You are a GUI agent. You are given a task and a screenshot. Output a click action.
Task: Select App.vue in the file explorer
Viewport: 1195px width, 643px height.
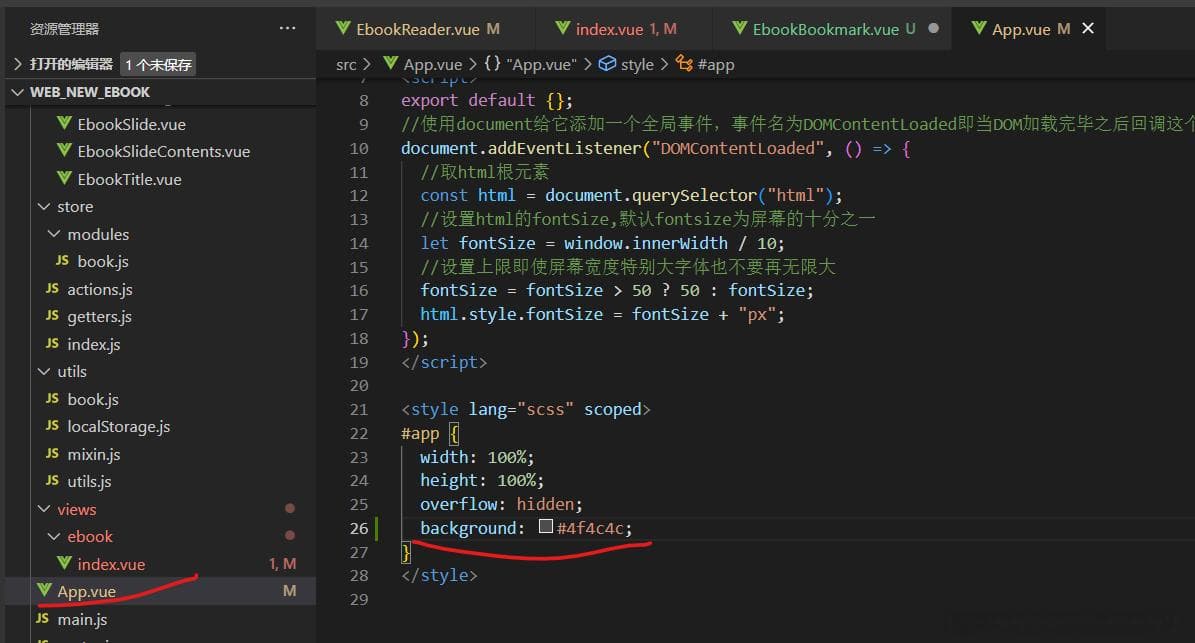pos(86,591)
